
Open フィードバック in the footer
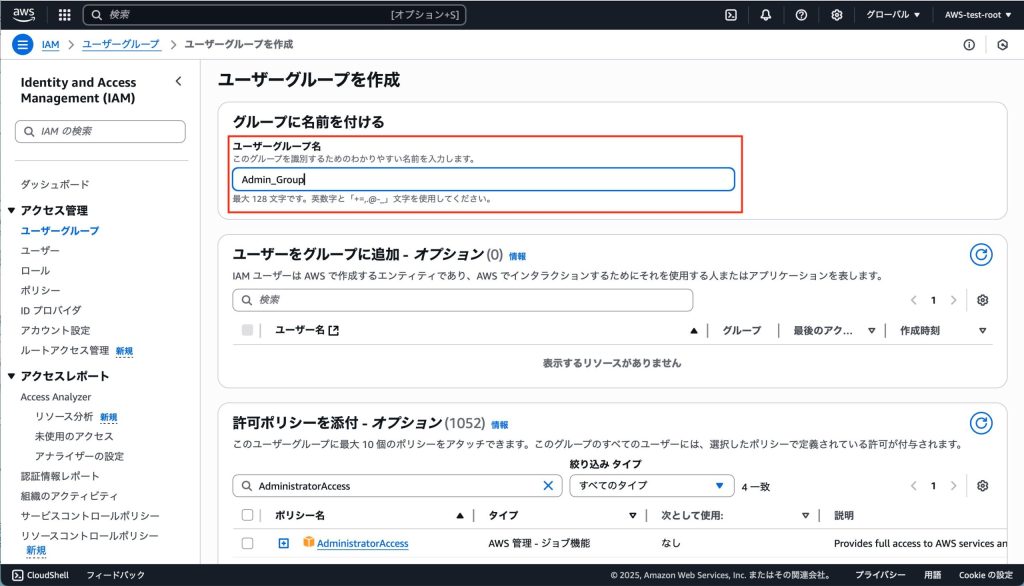point(116,575)
